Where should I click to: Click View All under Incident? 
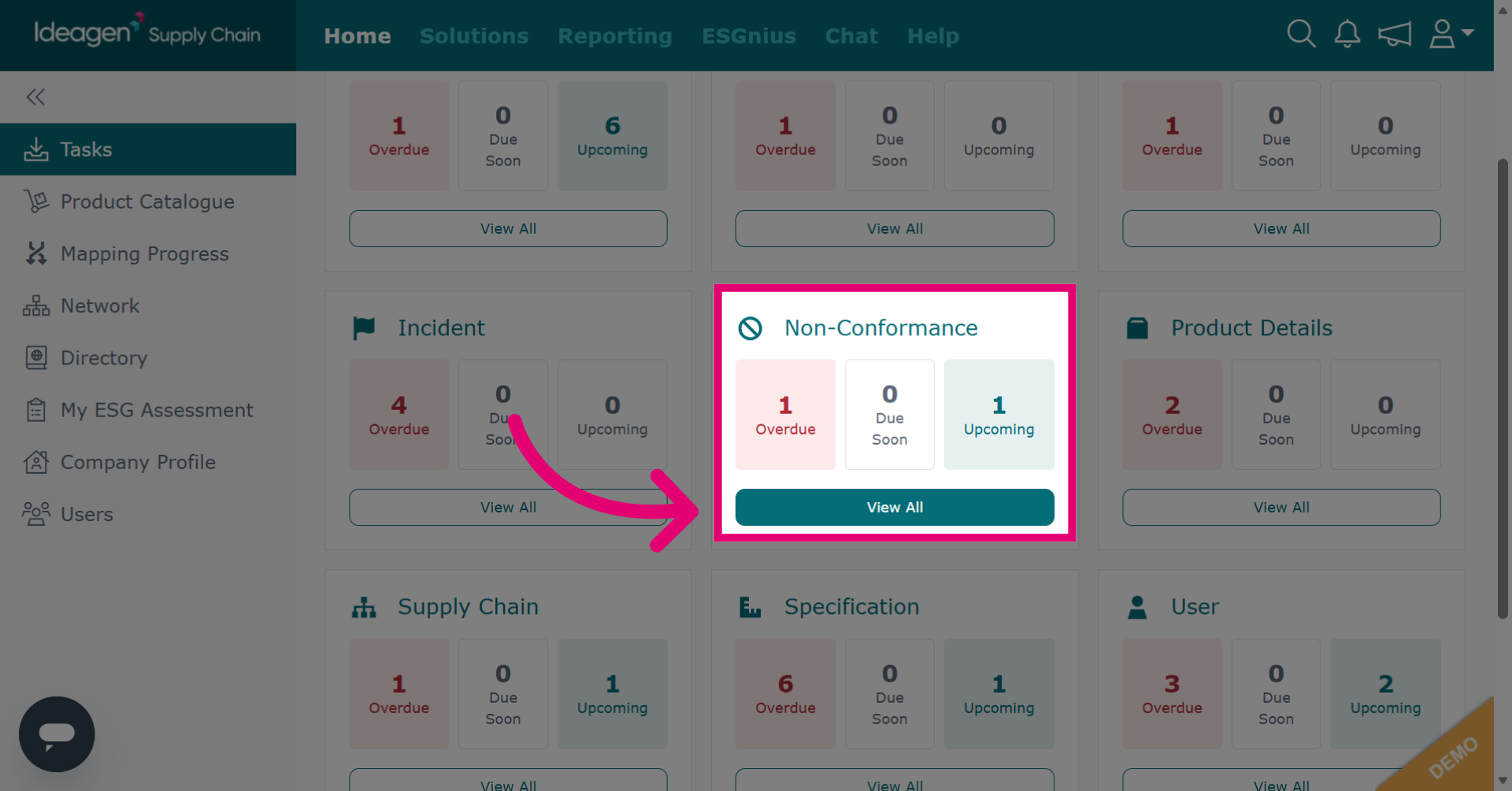[508, 508]
